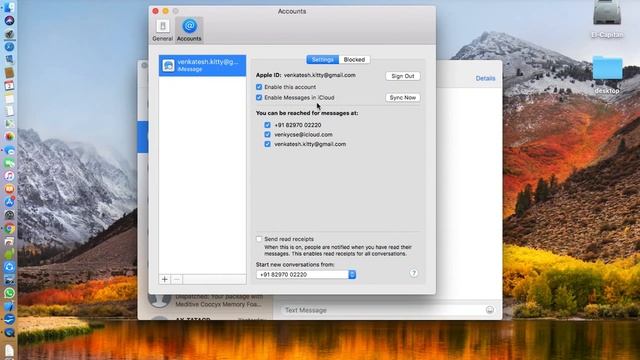Open App Store from the Dock
640x360 pixels.
coord(9,202)
